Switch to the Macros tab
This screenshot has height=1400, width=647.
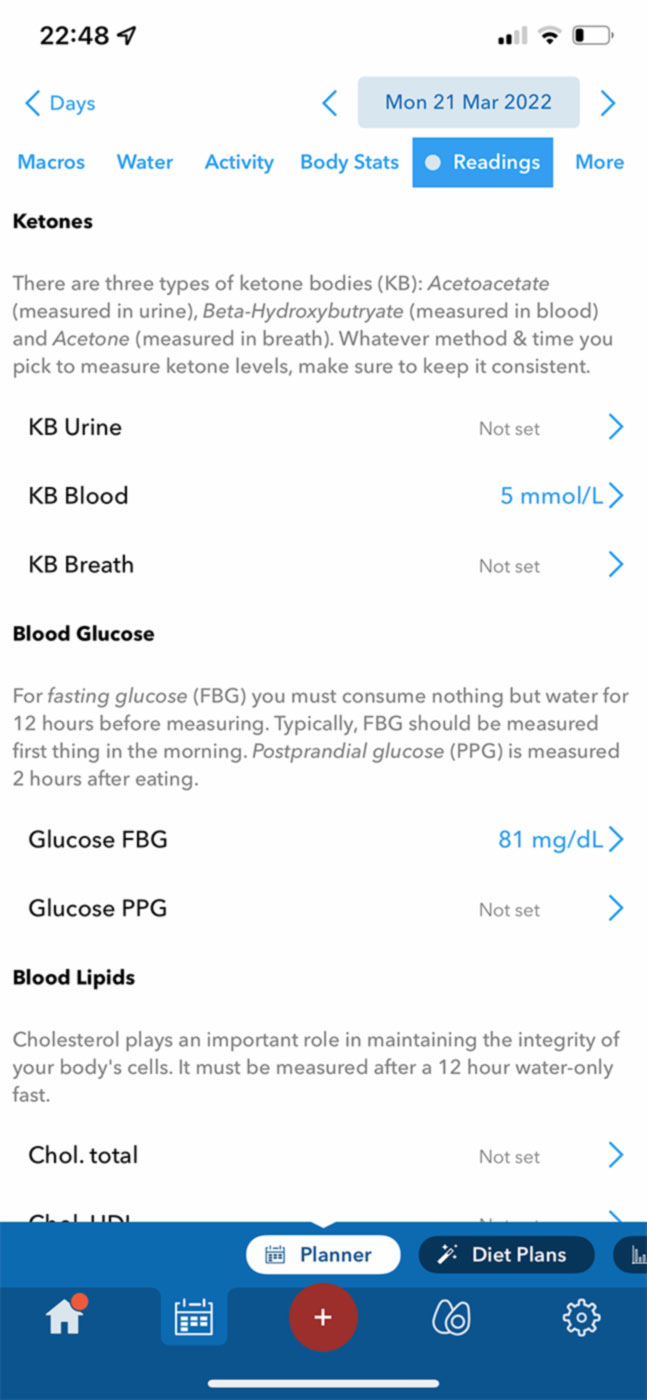51,162
